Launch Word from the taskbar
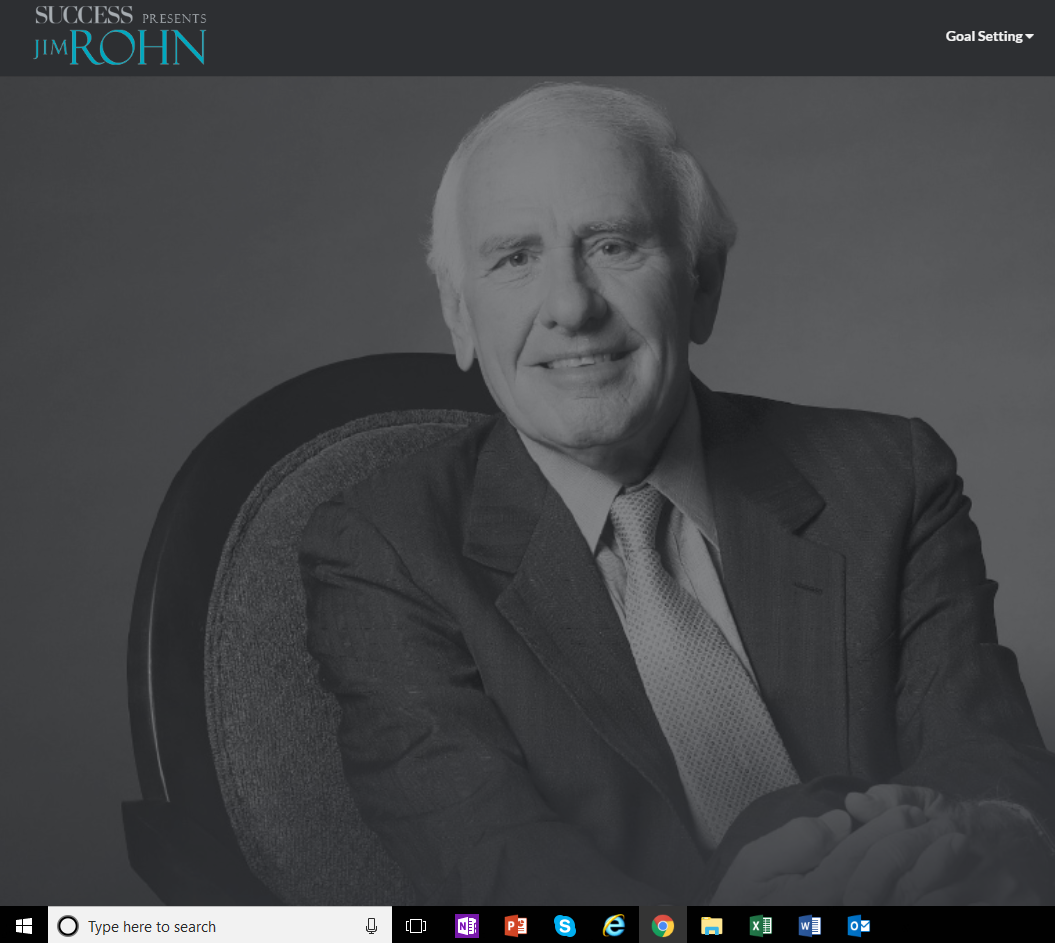1055x943 pixels. point(809,926)
